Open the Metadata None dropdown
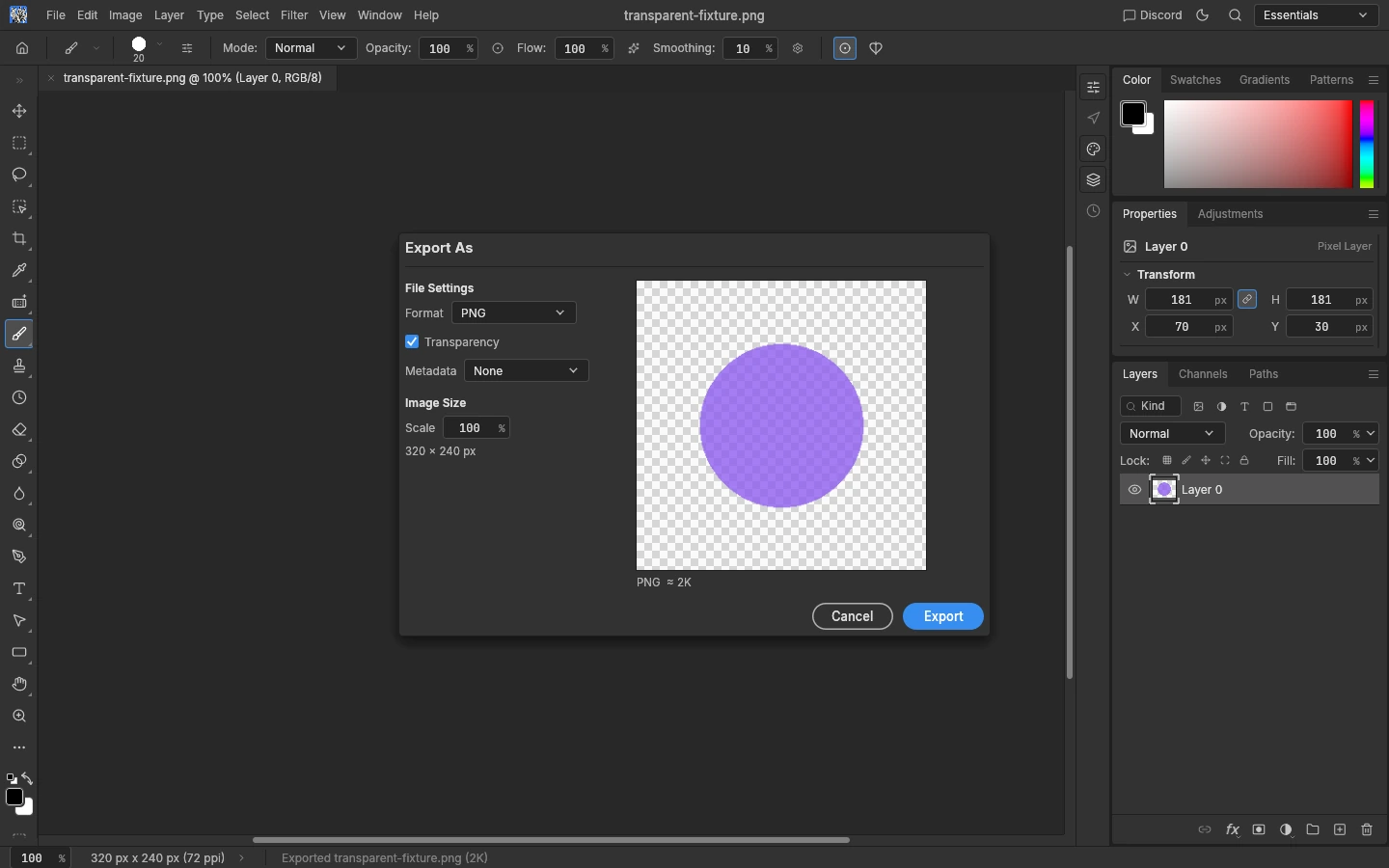Image resolution: width=1389 pixels, height=868 pixels. click(x=526, y=370)
